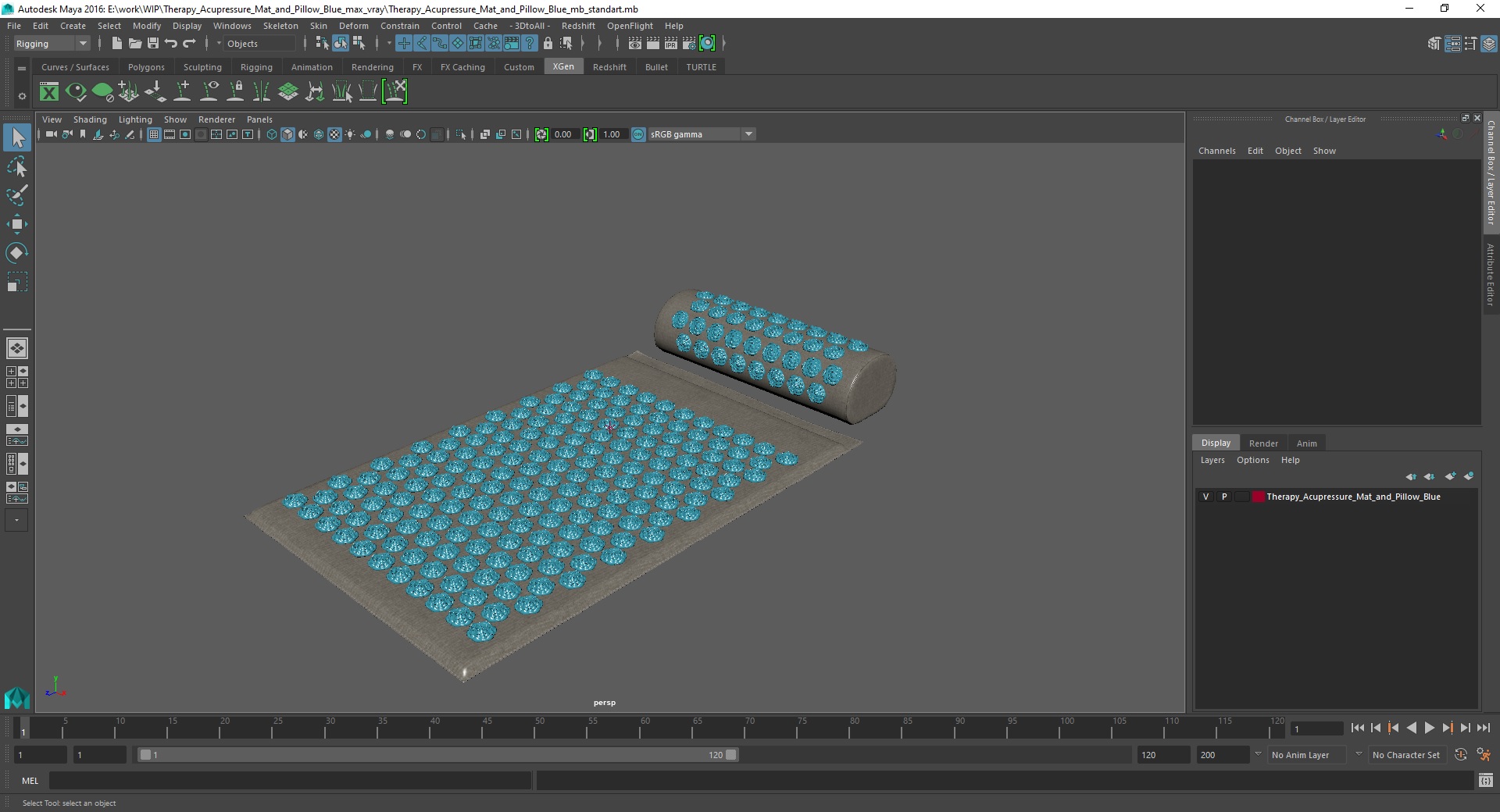Open the XGen window shelf icon
Image resolution: width=1500 pixels, height=812 pixels.
pos(49,92)
